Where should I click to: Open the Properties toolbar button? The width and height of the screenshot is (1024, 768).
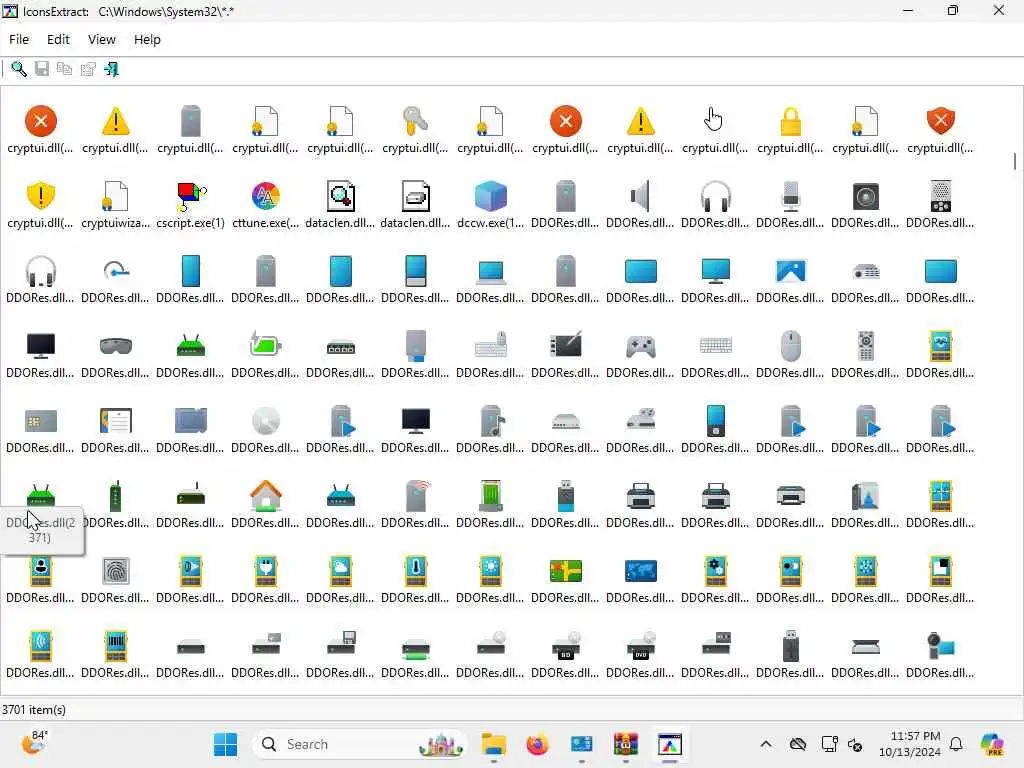coord(88,69)
